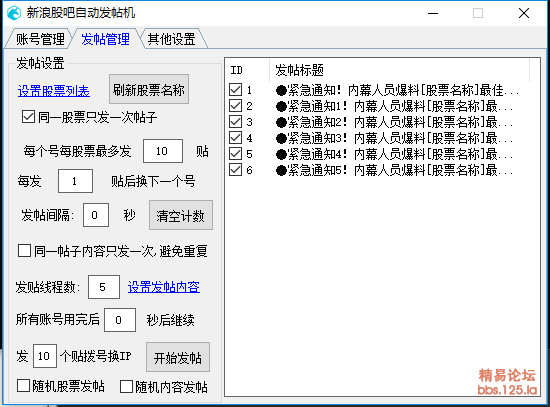Uncheck the checkbox for post ID 2
Viewport: 550px width, 407px height.
(235, 105)
